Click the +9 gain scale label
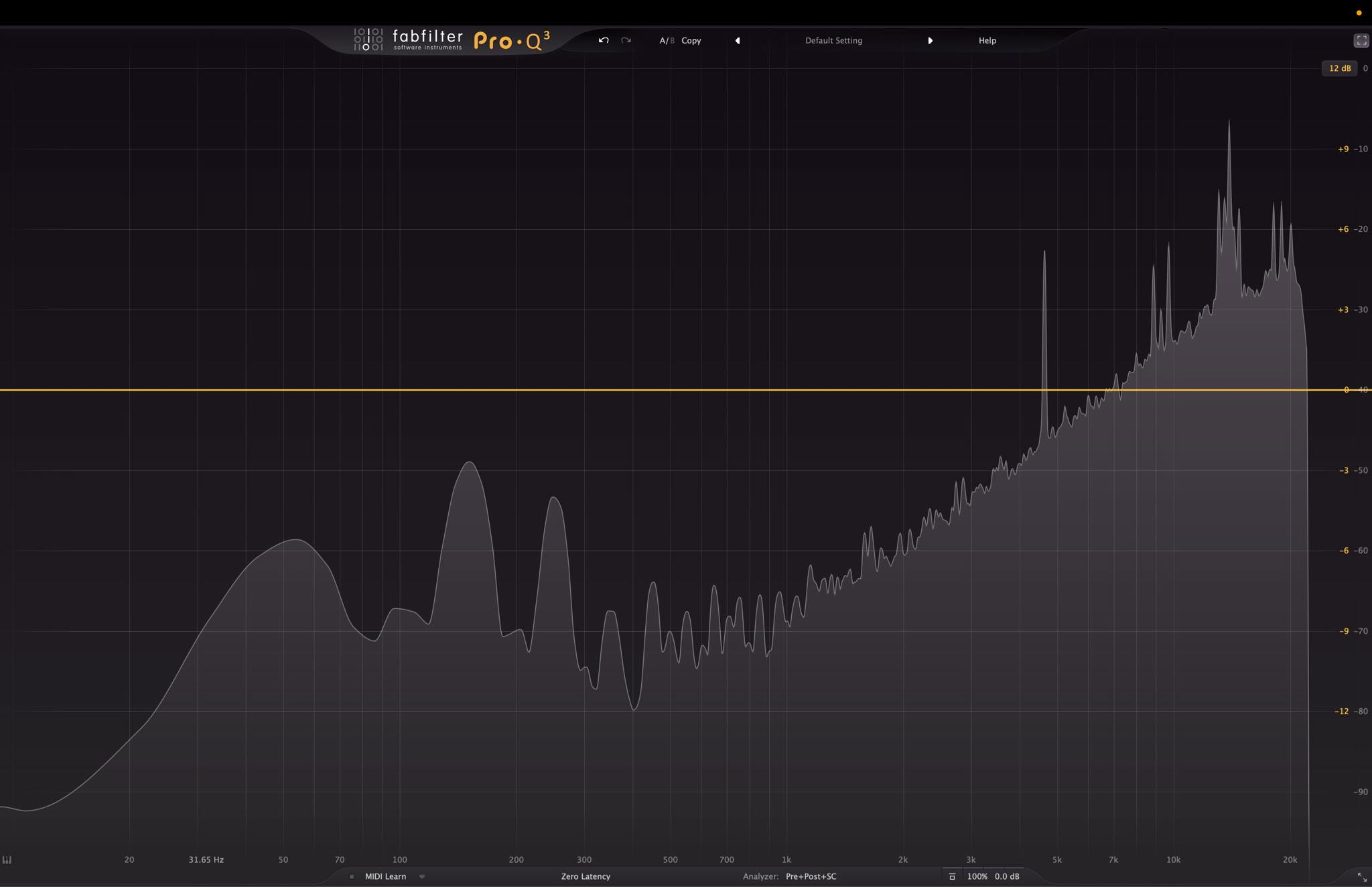 pyautogui.click(x=1343, y=149)
